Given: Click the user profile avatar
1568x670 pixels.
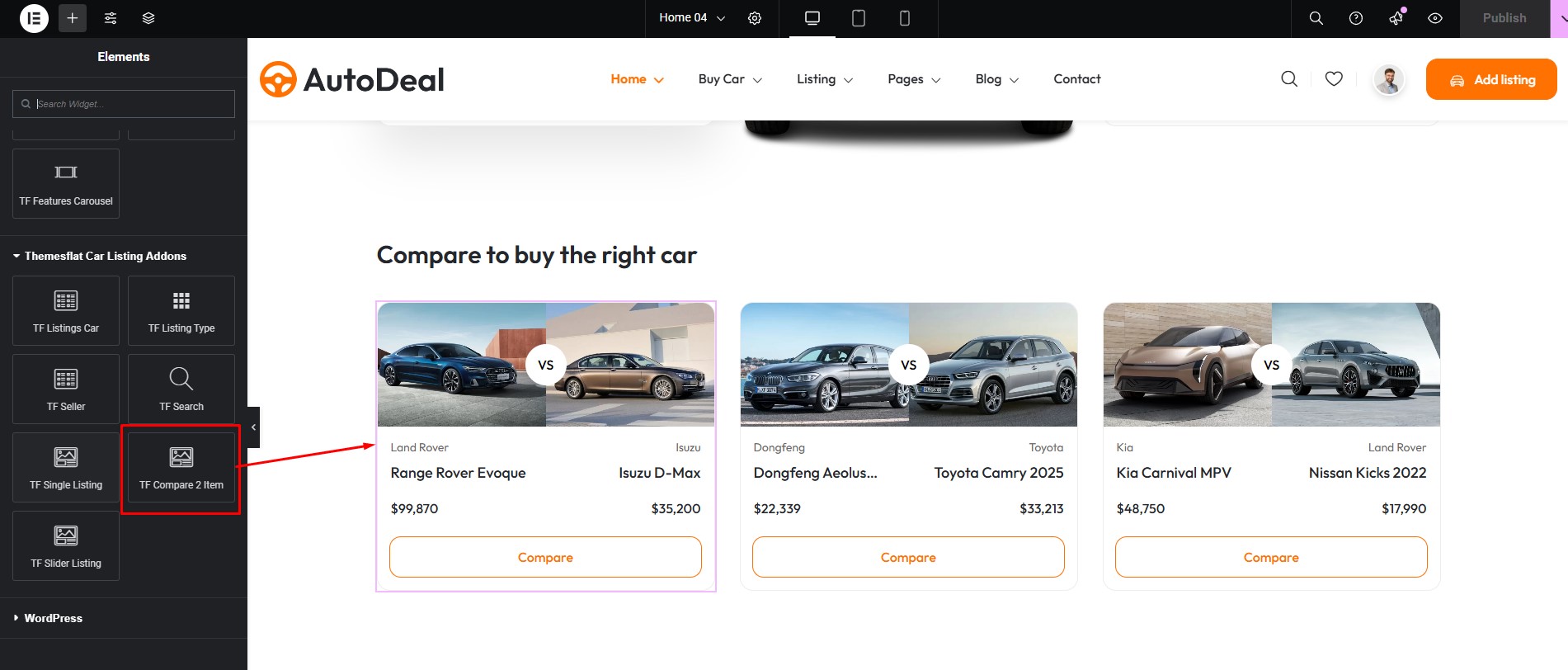Looking at the screenshot, I should tap(1389, 79).
